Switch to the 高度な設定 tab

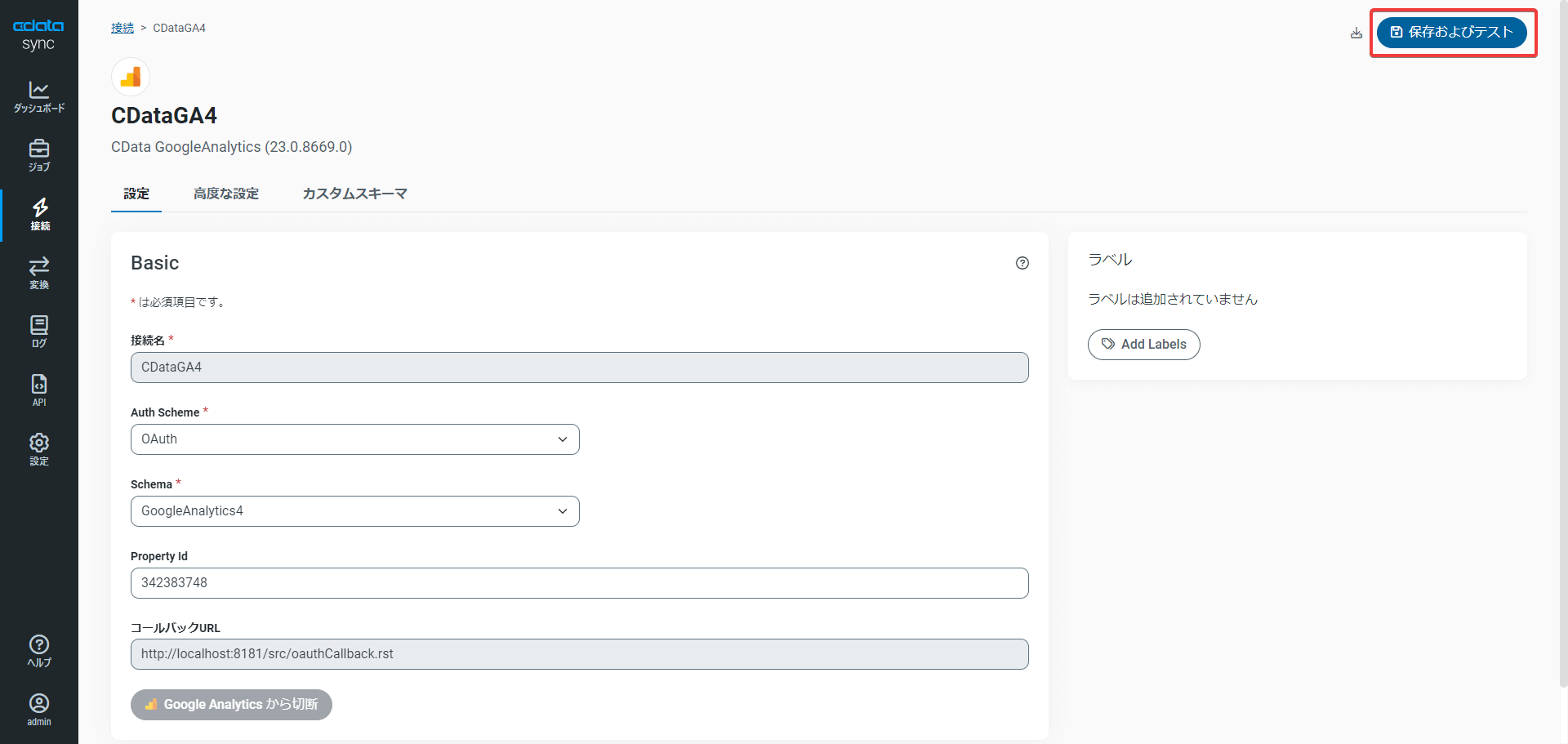pos(226,194)
